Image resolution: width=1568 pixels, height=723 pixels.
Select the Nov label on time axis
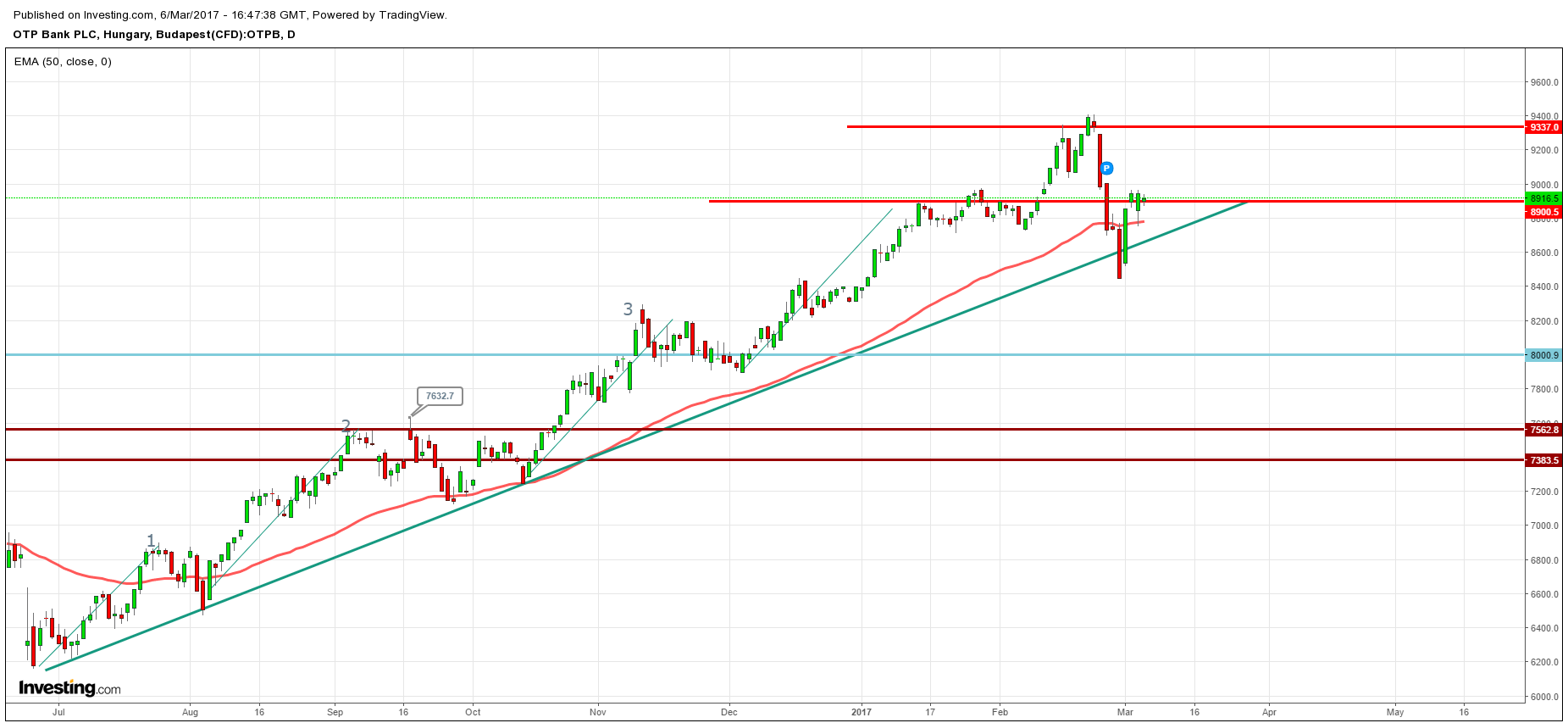[598, 712]
